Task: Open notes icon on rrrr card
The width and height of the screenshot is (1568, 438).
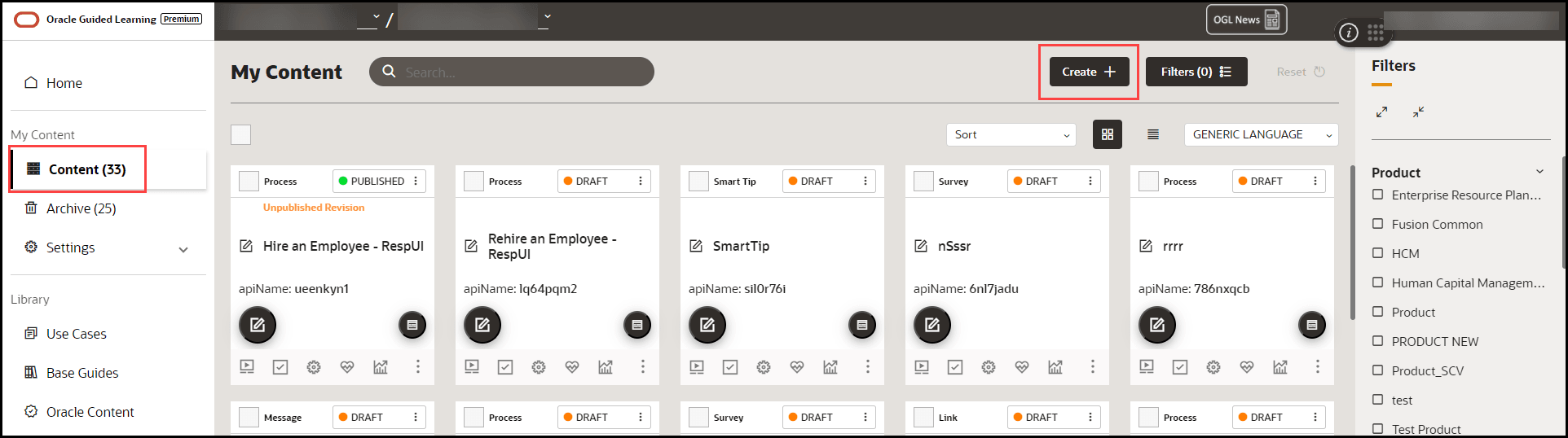Action: [x=1312, y=325]
